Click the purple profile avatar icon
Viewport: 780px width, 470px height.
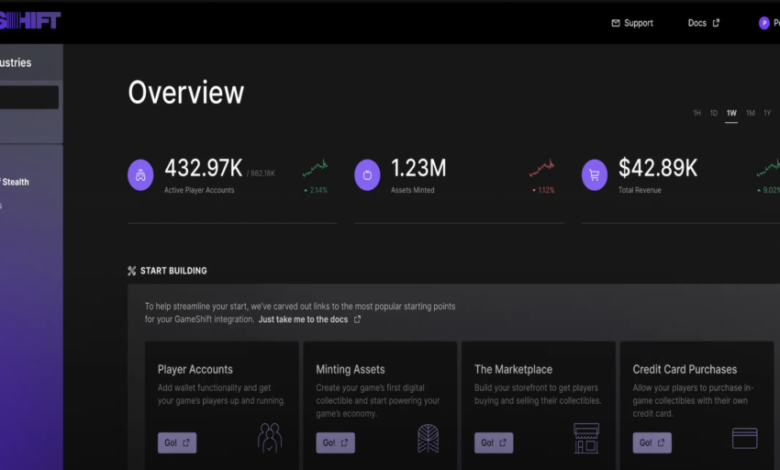point(764,23)
